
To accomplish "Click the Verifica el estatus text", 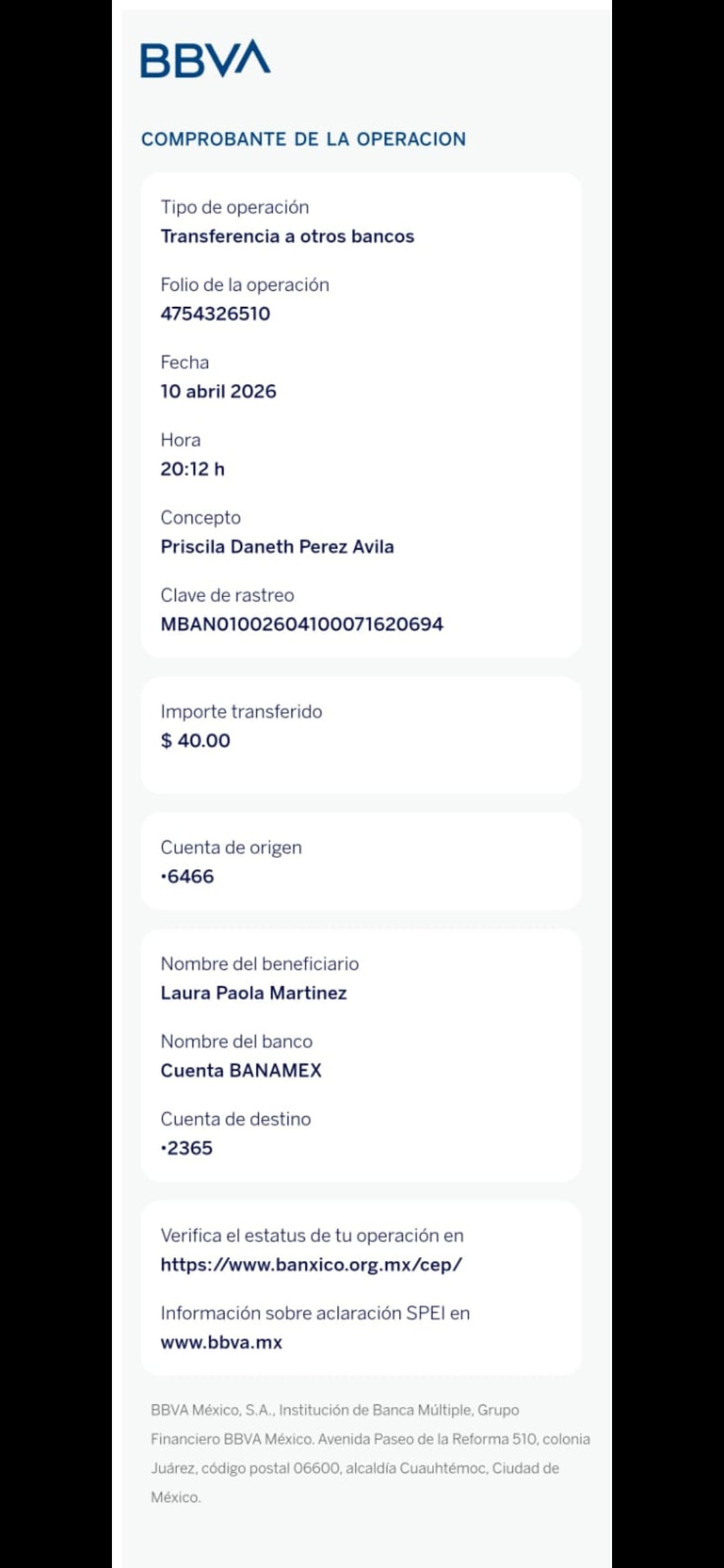I will pyautogui.click(x=312, y=1235).
